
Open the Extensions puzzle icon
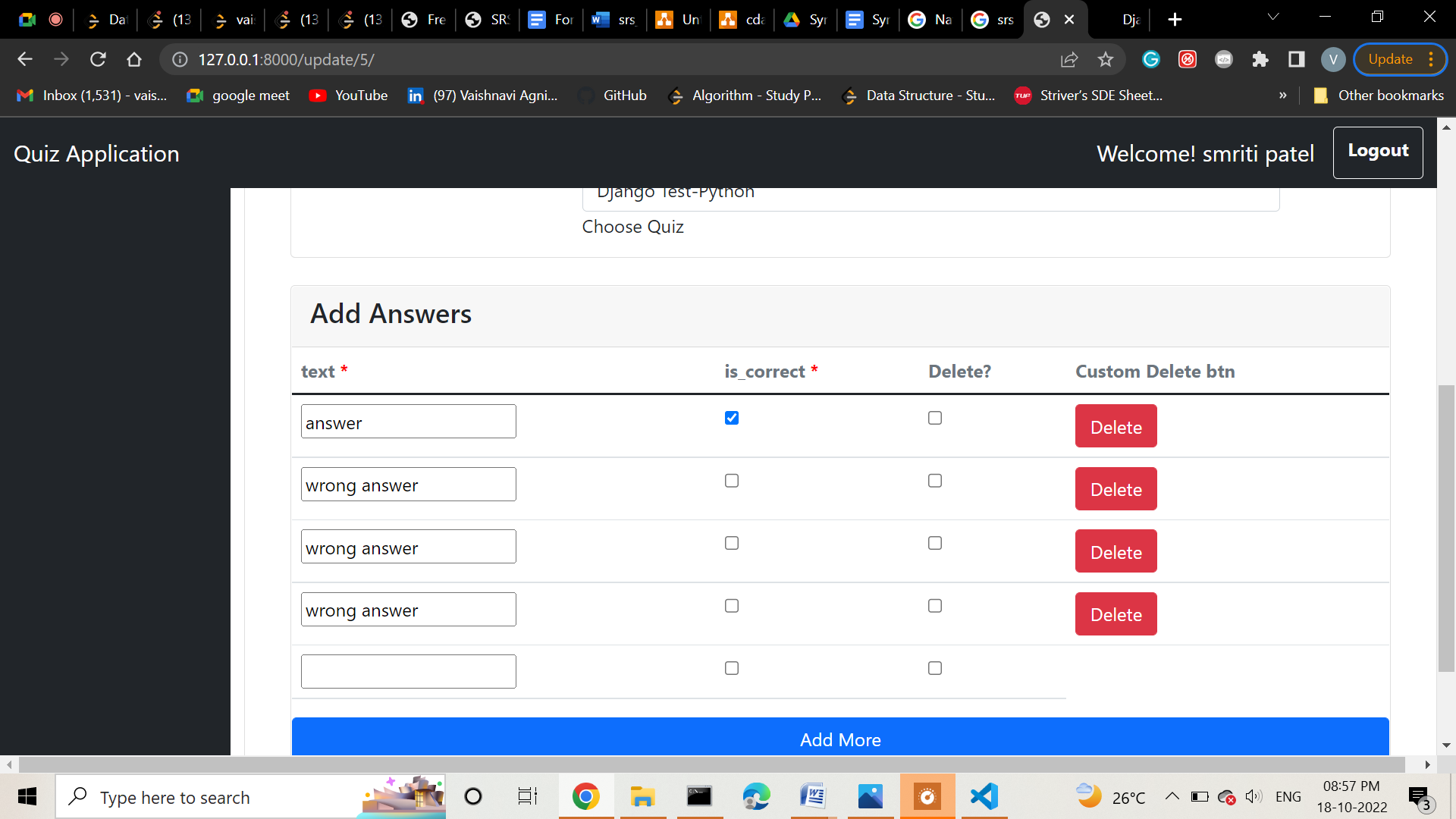coord(1260,59)
